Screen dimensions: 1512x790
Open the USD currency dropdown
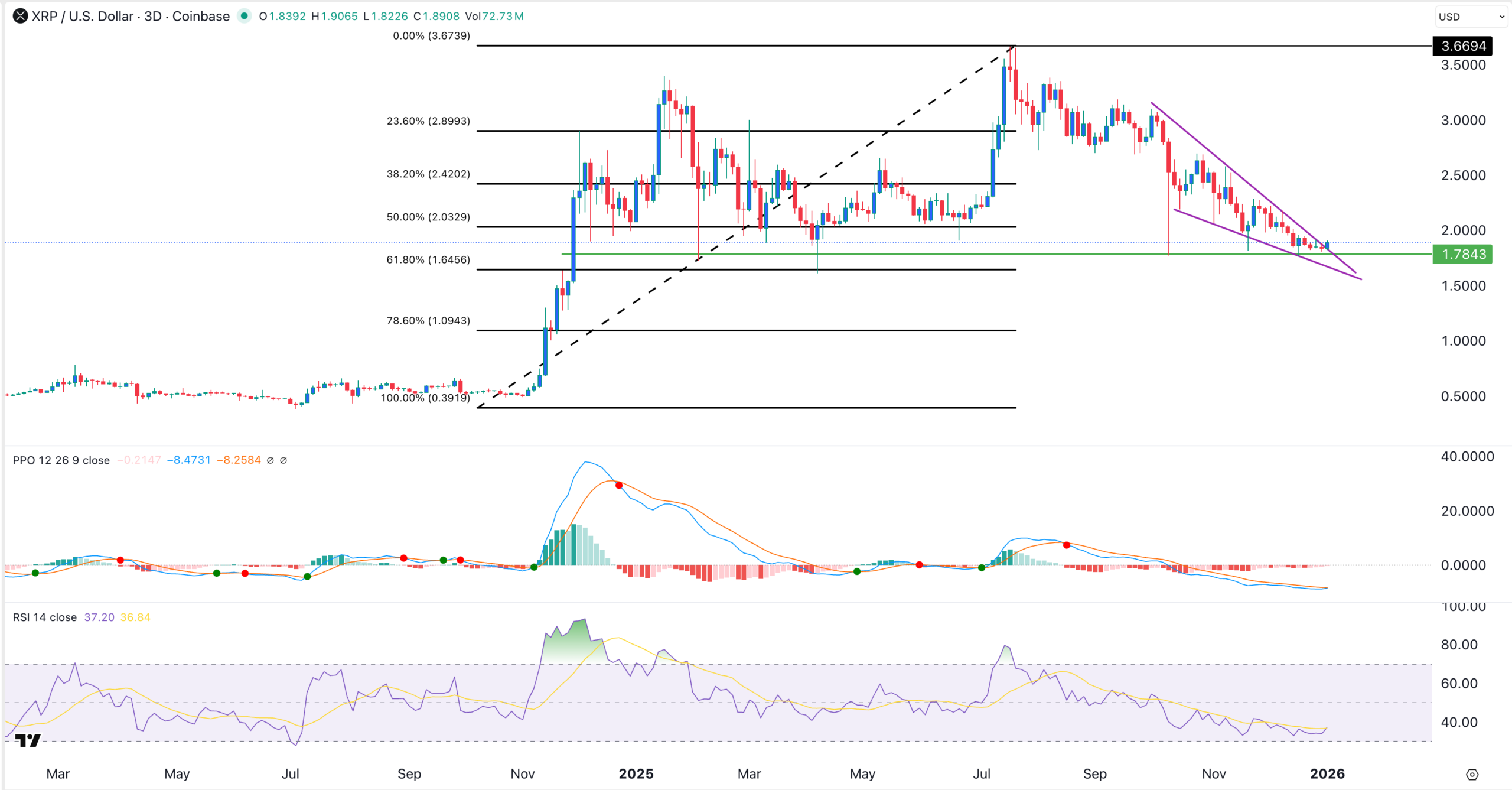(1471, 17)
